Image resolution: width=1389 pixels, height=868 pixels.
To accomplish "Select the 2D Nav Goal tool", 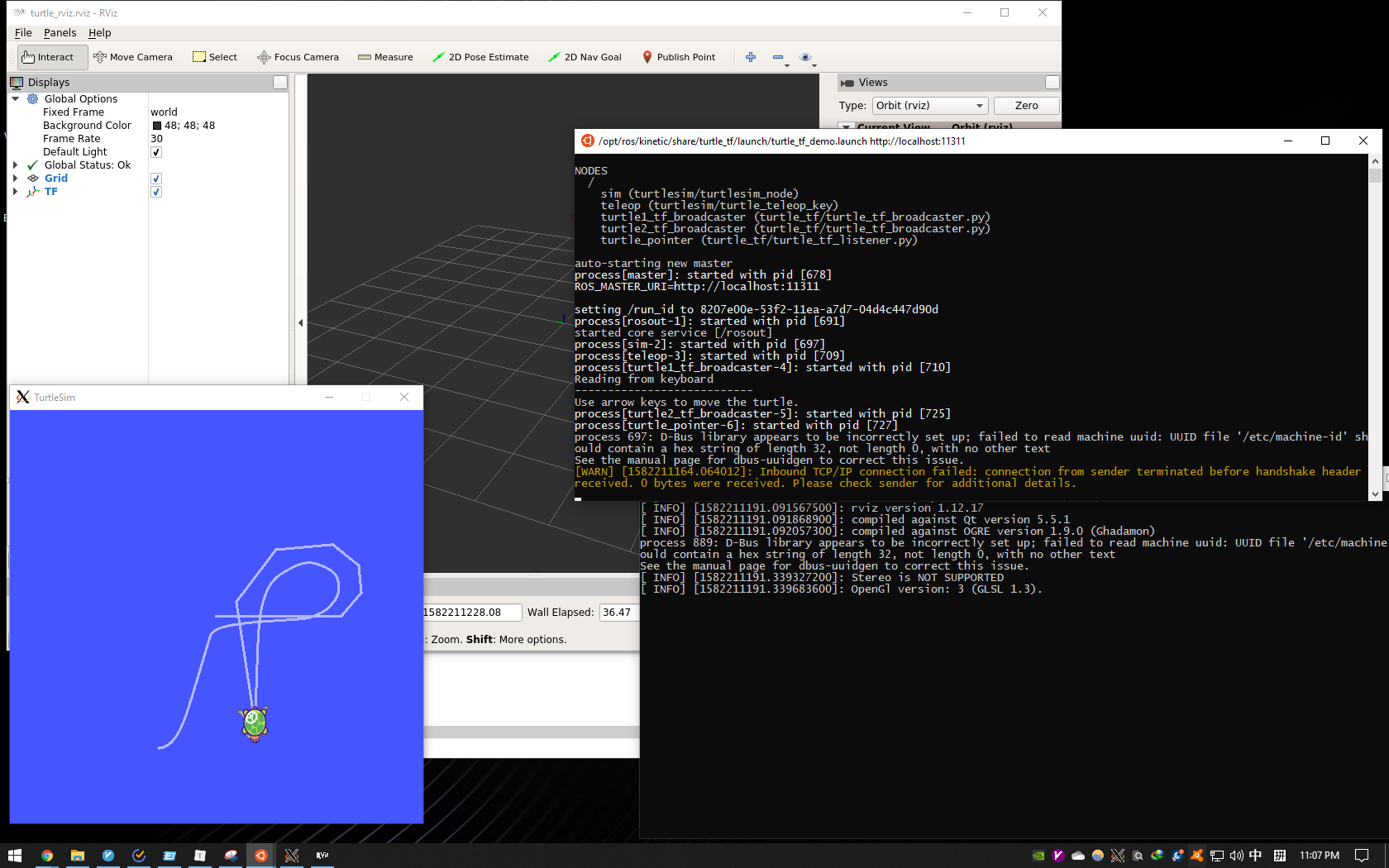I will [585, 57].
